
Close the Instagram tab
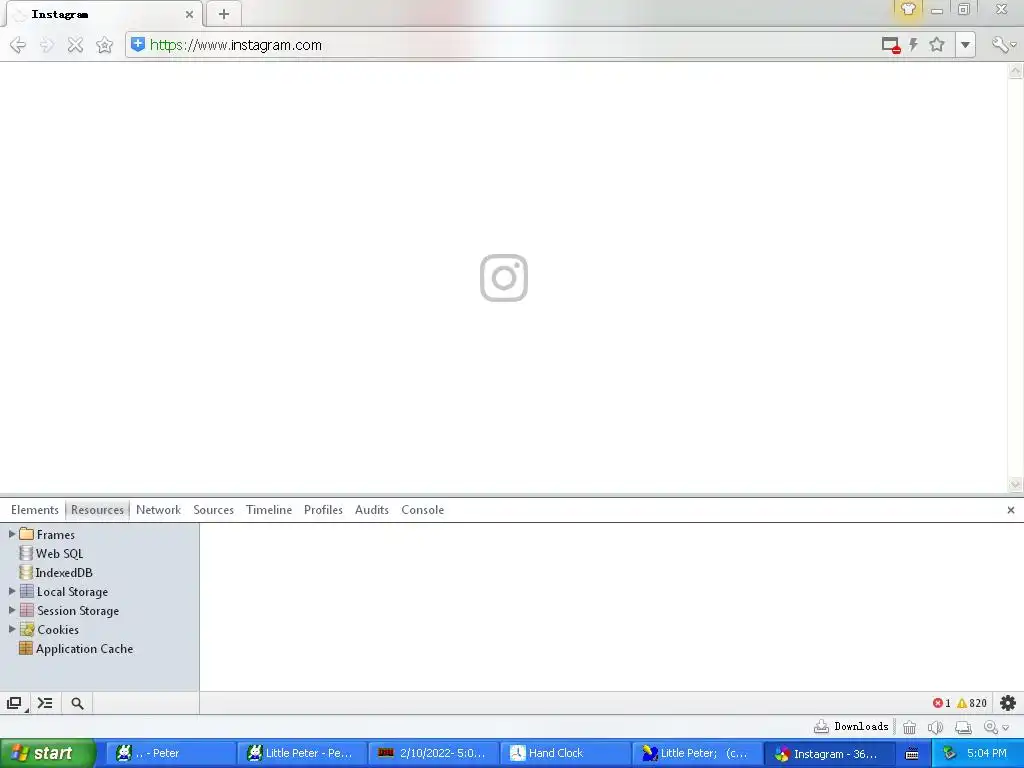(189, 14)
